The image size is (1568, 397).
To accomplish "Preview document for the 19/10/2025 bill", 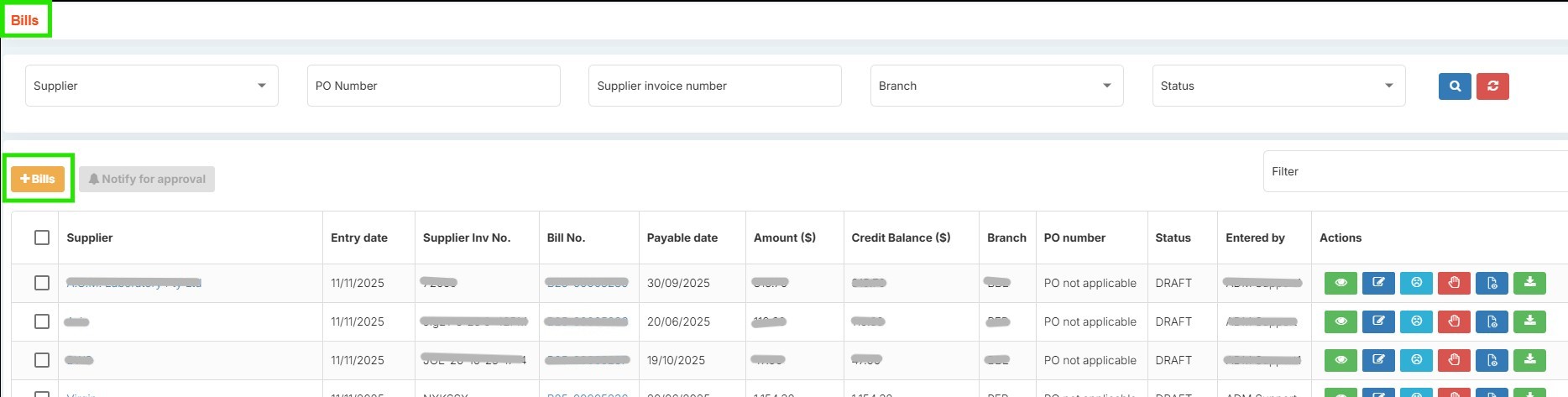I will 1492,360.
